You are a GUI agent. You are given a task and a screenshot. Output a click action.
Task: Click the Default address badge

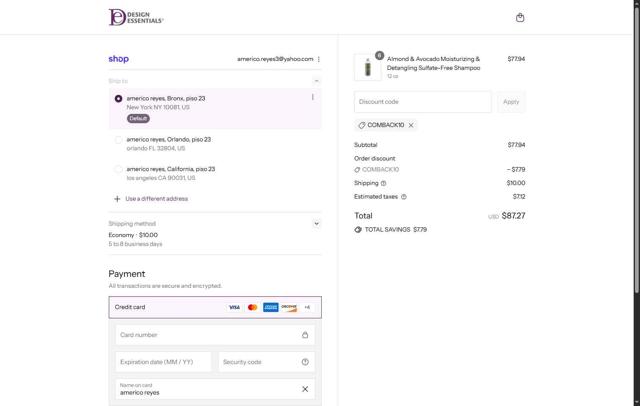pos(138,118)
